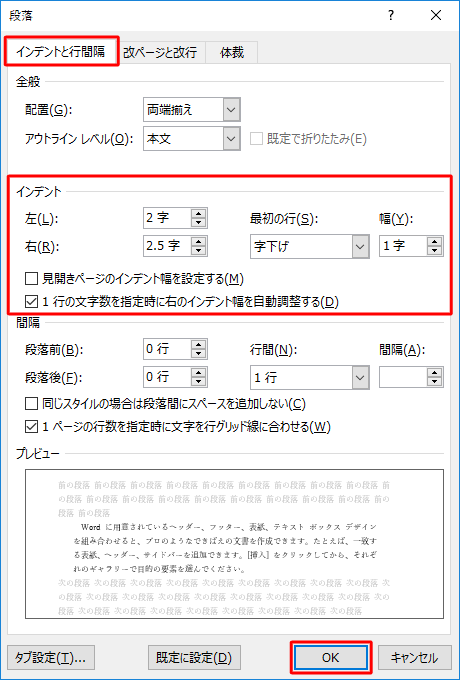The height and width of the screenshot is (680, 460).
Task: Click the 左 indent field showing 2 字
Action: pyautogui.click(x=167, y=218)
